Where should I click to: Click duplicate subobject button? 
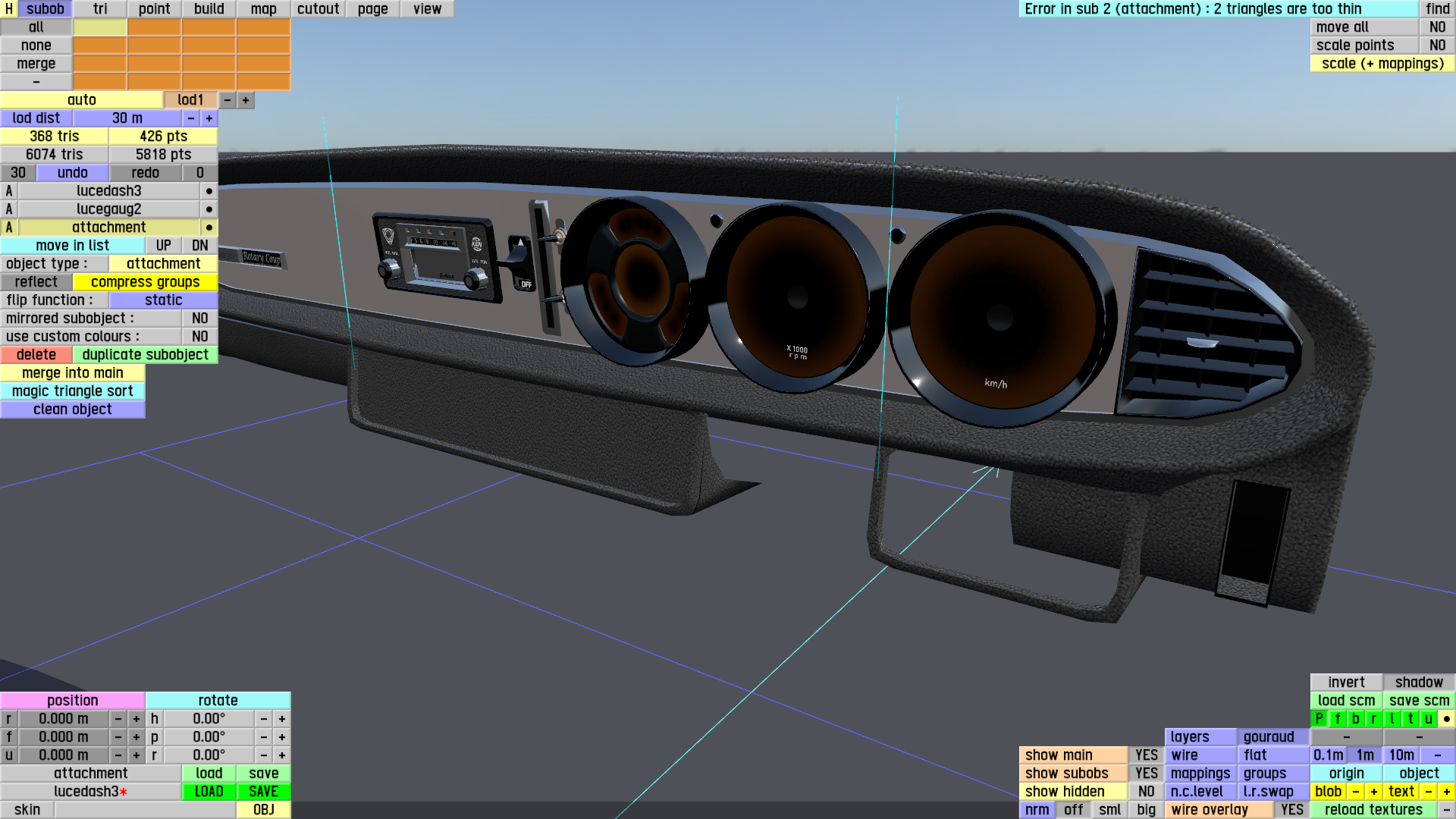point(145,355)
